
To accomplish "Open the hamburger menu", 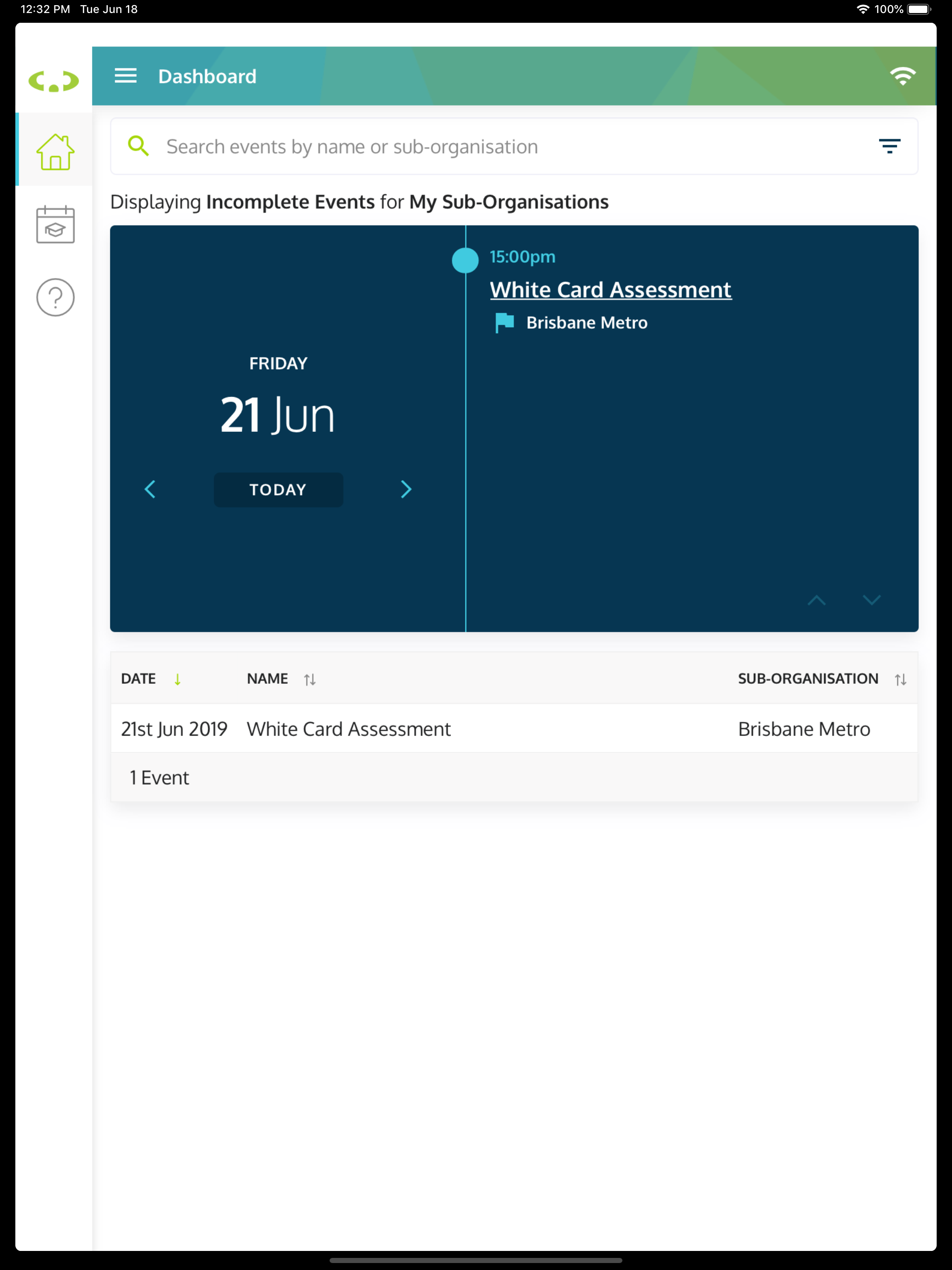I will click(126, 76).
